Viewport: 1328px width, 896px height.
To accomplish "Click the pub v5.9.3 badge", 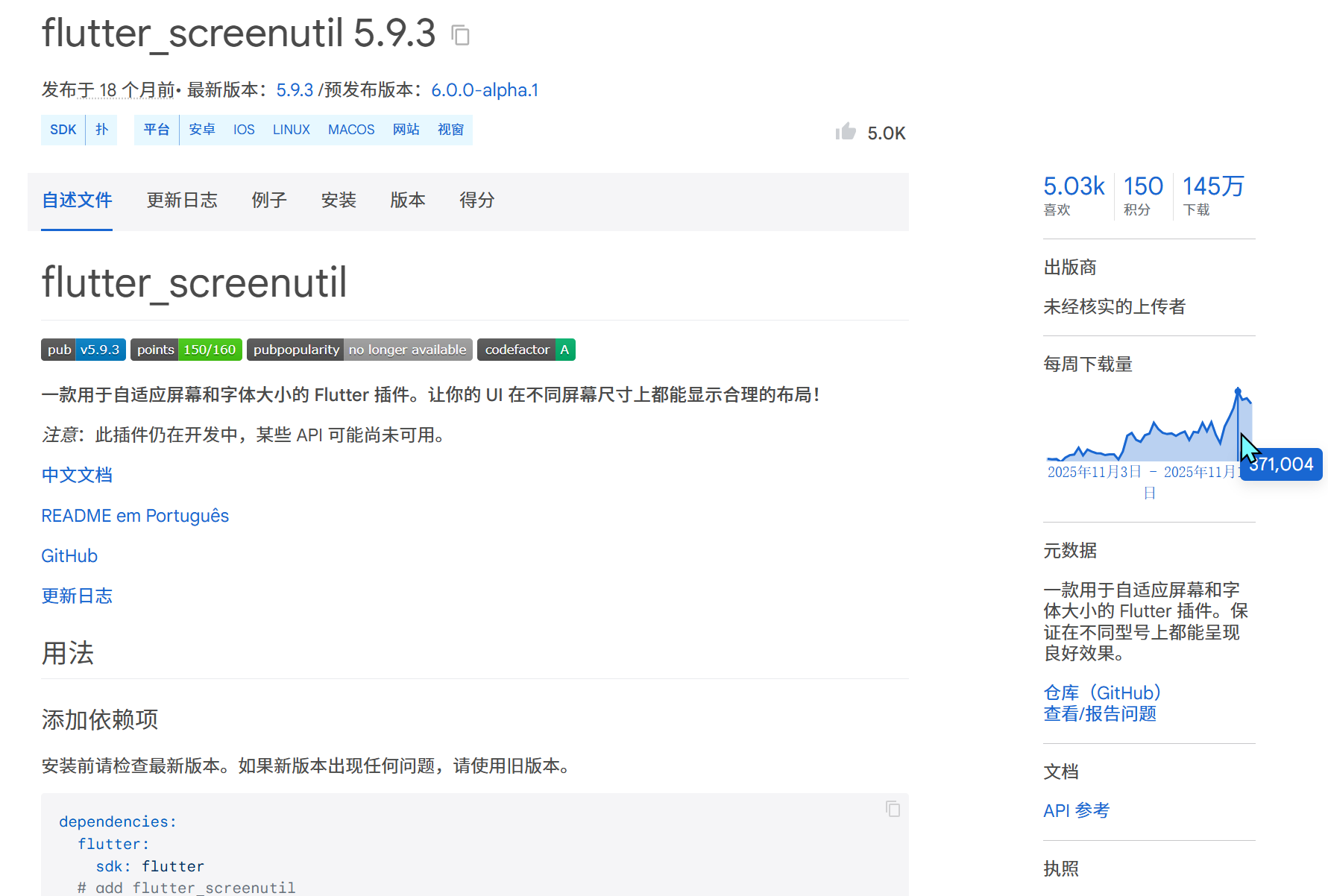I will [83, 350].
